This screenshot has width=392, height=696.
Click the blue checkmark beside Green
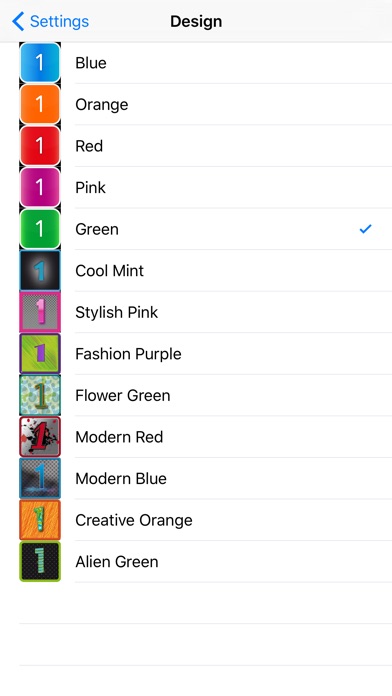(365, 229)
